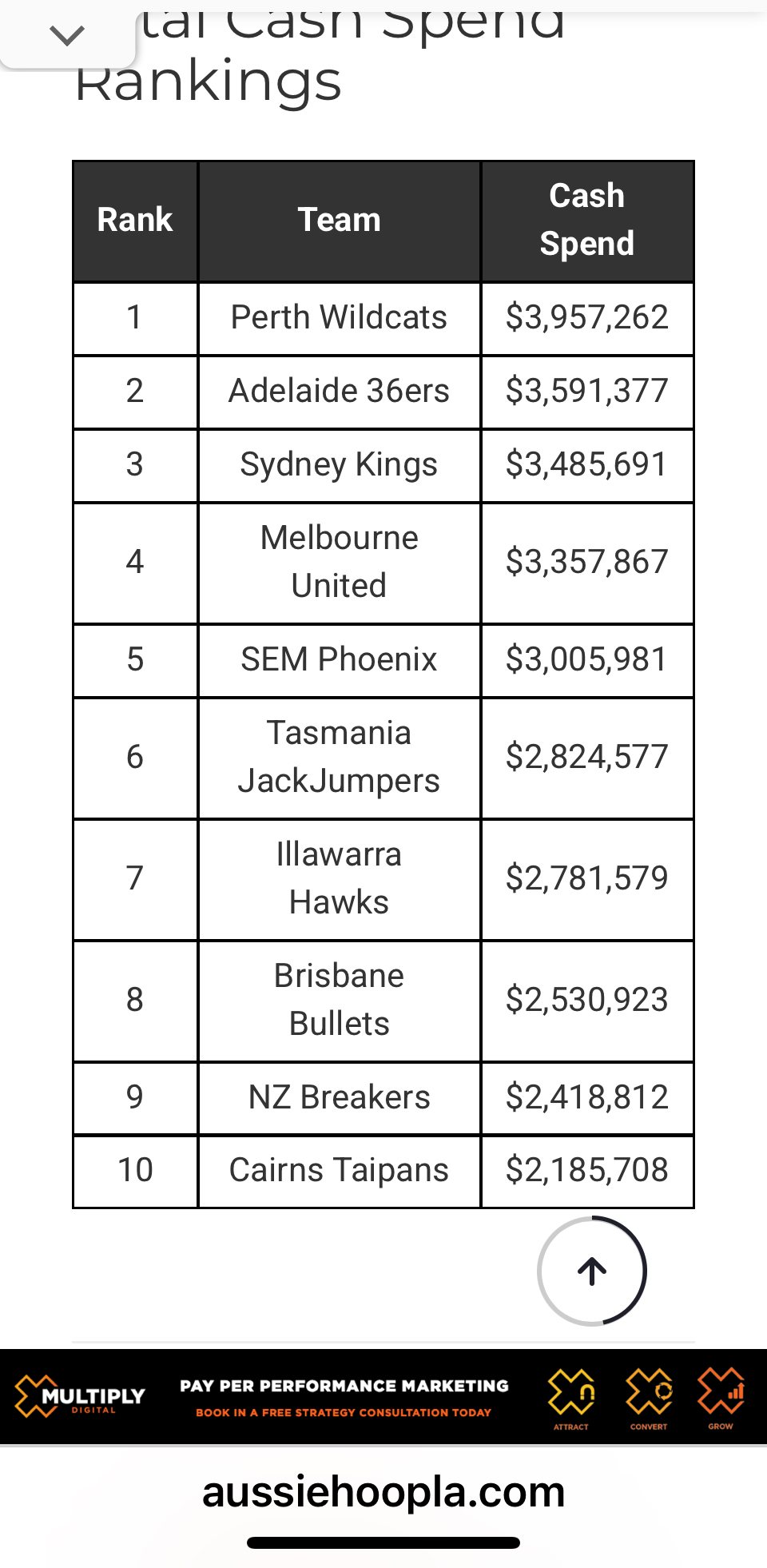Tap the aussiehoopla.com address bar

[x=383, y=1491]
